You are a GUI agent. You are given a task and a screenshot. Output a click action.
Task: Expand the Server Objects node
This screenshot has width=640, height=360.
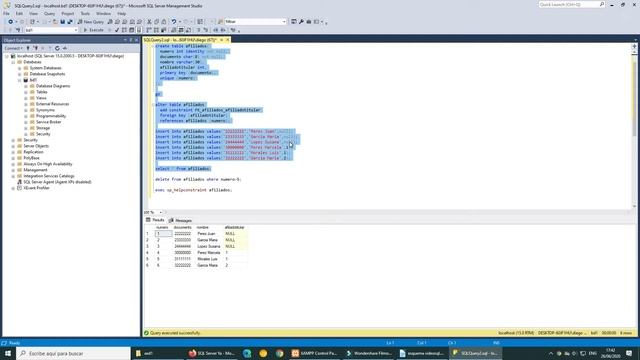[x=13, y=146]
